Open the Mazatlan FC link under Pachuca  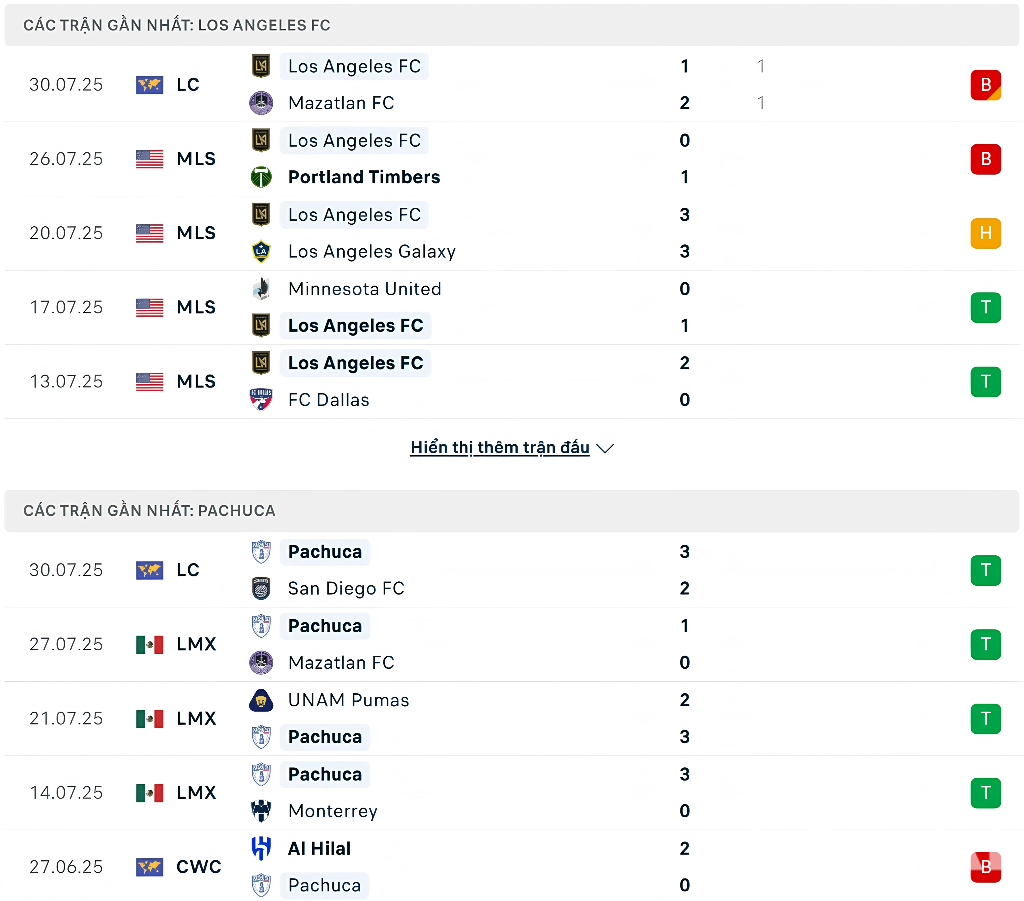pos(341,663)
